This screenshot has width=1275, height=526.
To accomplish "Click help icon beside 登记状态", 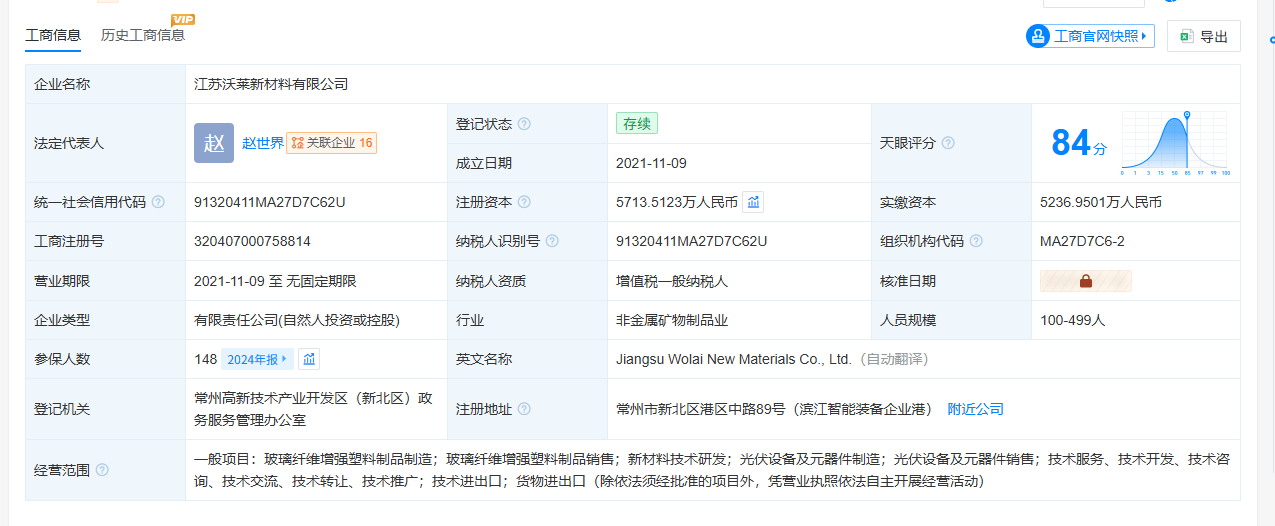I will point(524,124).
